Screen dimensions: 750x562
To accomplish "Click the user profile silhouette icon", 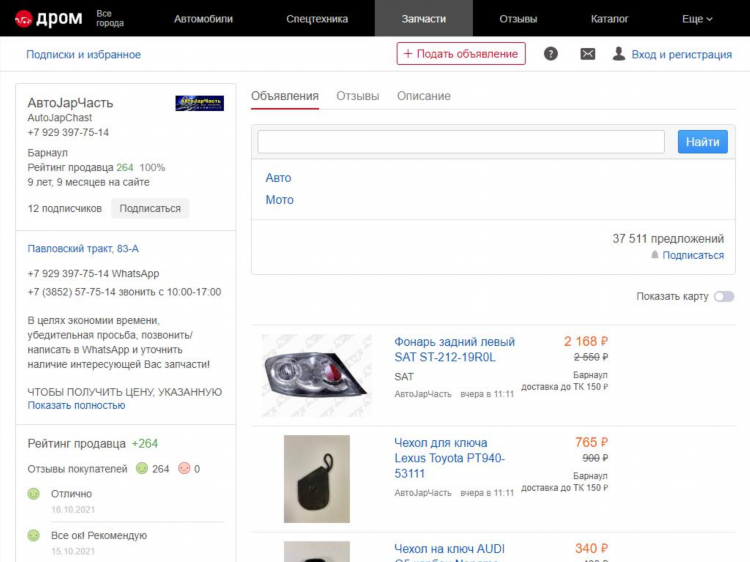I will (x=618, y=54).
